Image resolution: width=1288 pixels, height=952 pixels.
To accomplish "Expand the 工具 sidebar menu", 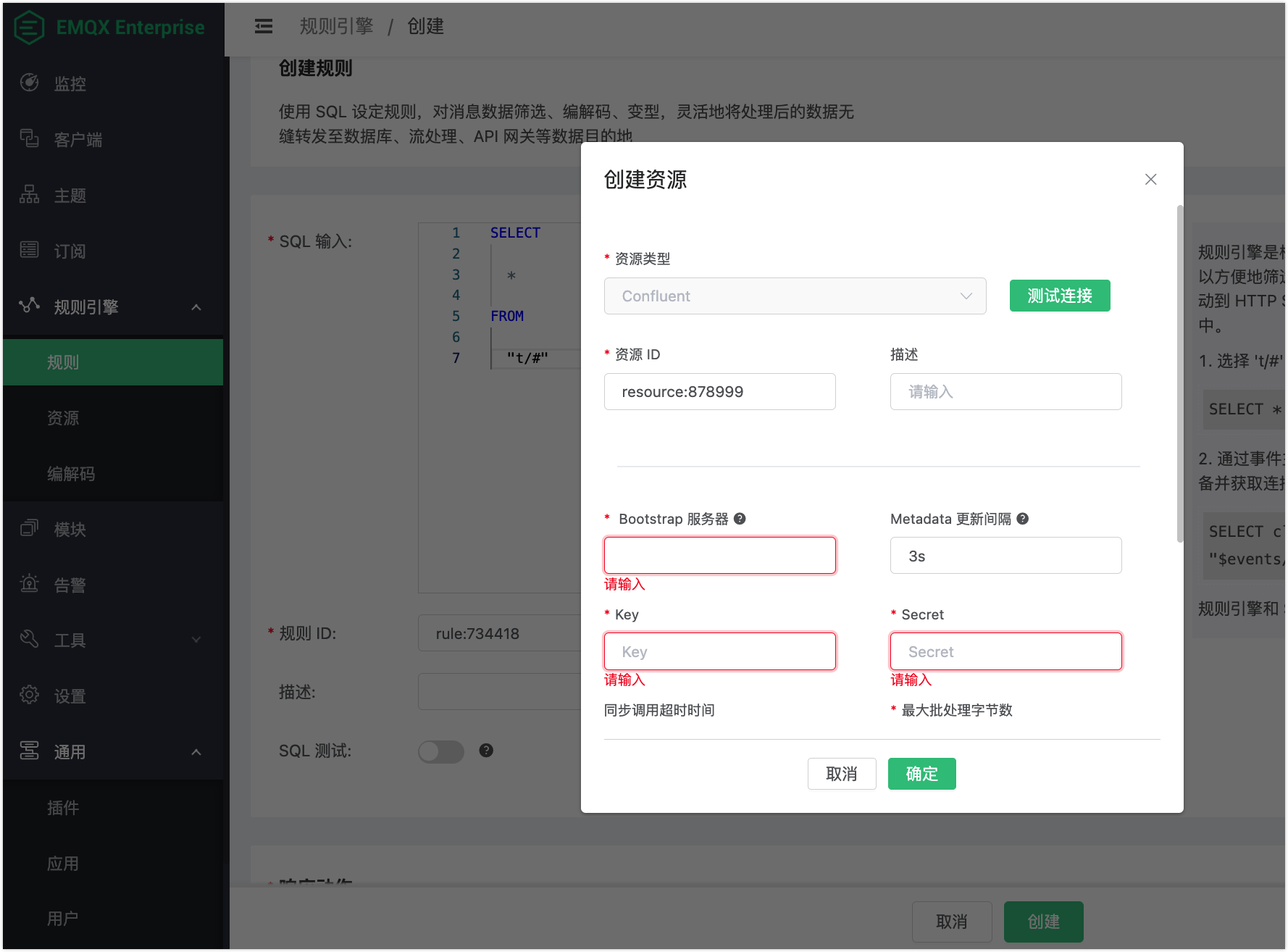I will click(x=196, y=640).
